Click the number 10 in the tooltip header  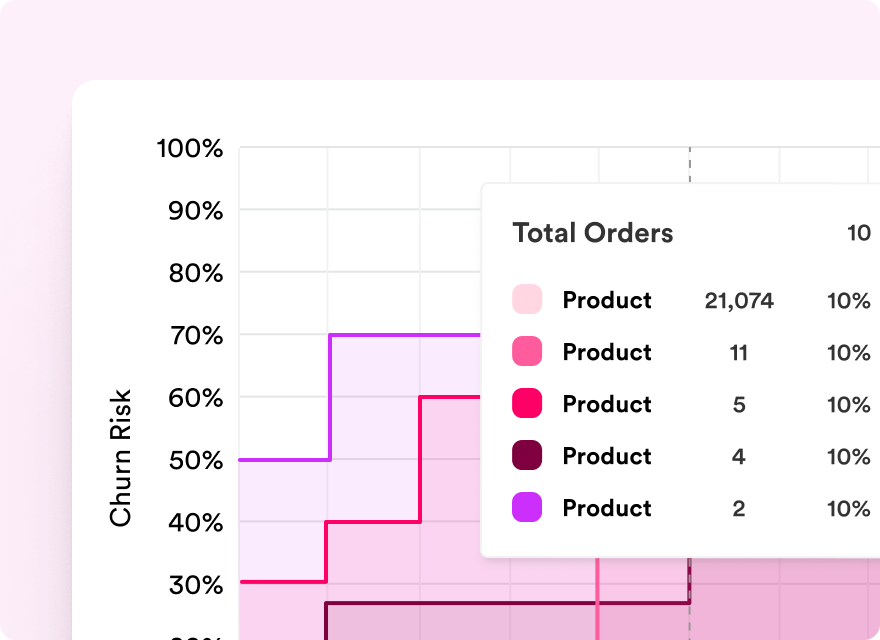pyautogui.click(x=858, y=233)
